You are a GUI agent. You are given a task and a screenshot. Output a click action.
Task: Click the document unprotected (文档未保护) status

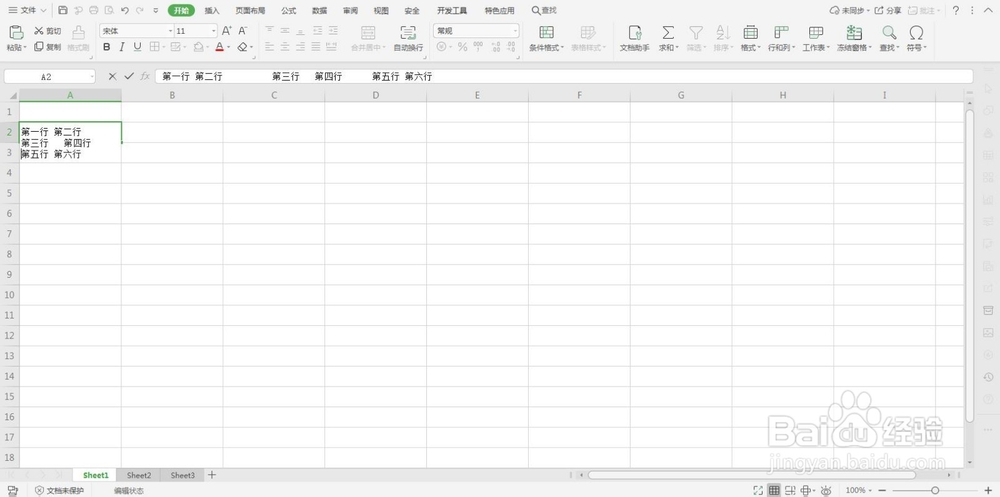(x=59, y=490)
